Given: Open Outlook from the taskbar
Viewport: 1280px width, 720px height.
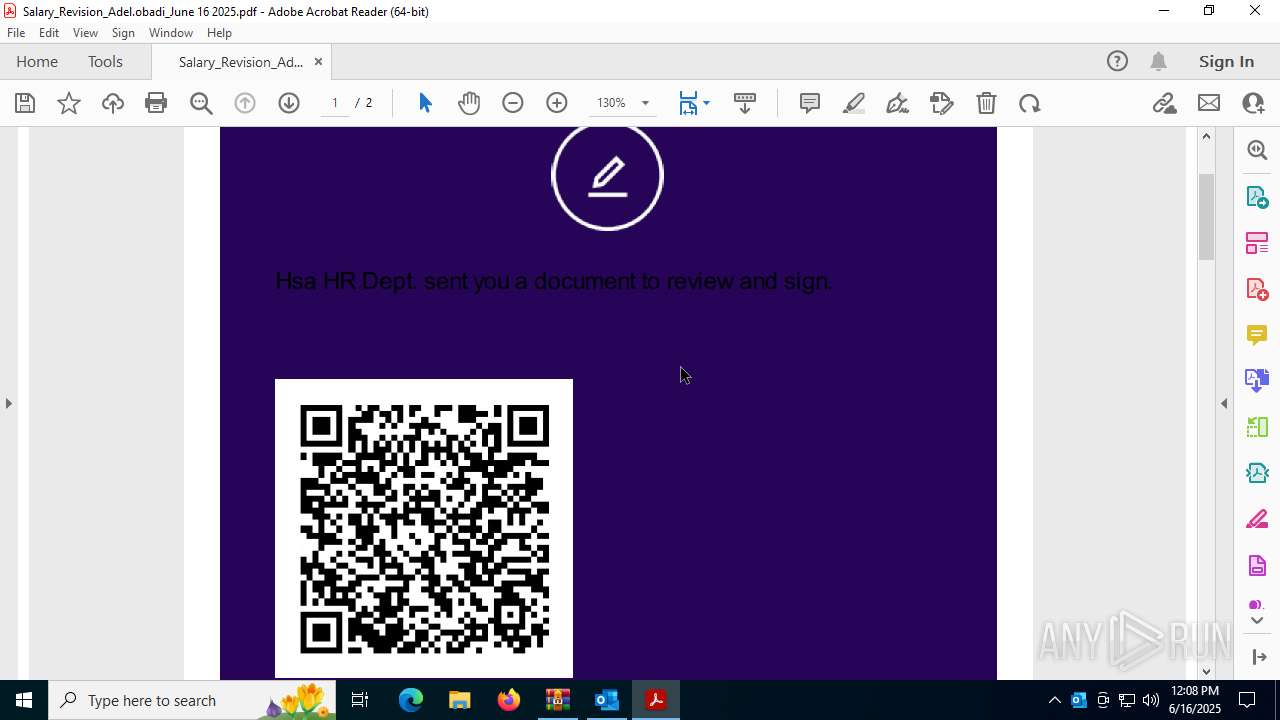Looking at the screenshot, I should [606, 700].
